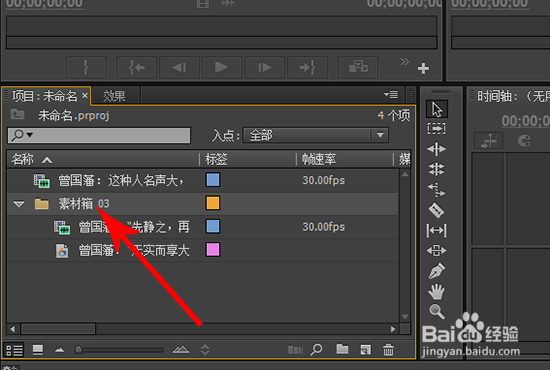Image resolution: width=550 pixels, height=370 pixels.
Task: Click the timeline timecode 00;00;0
Action: (x=525, y=121)
